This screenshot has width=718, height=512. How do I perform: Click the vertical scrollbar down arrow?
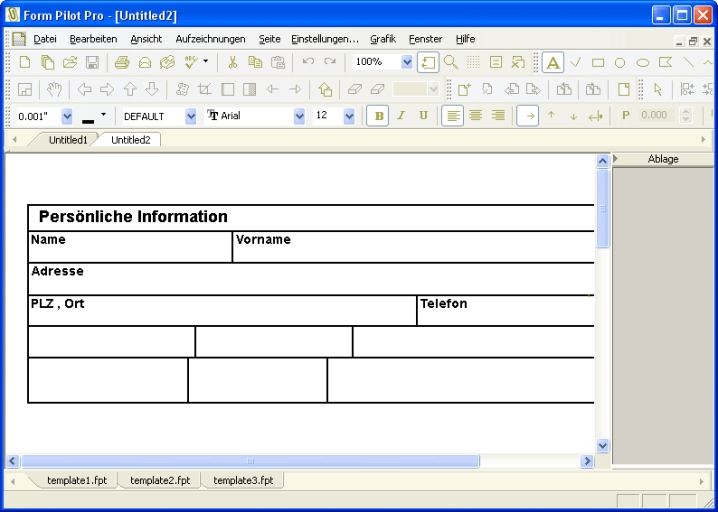[603, 446]
